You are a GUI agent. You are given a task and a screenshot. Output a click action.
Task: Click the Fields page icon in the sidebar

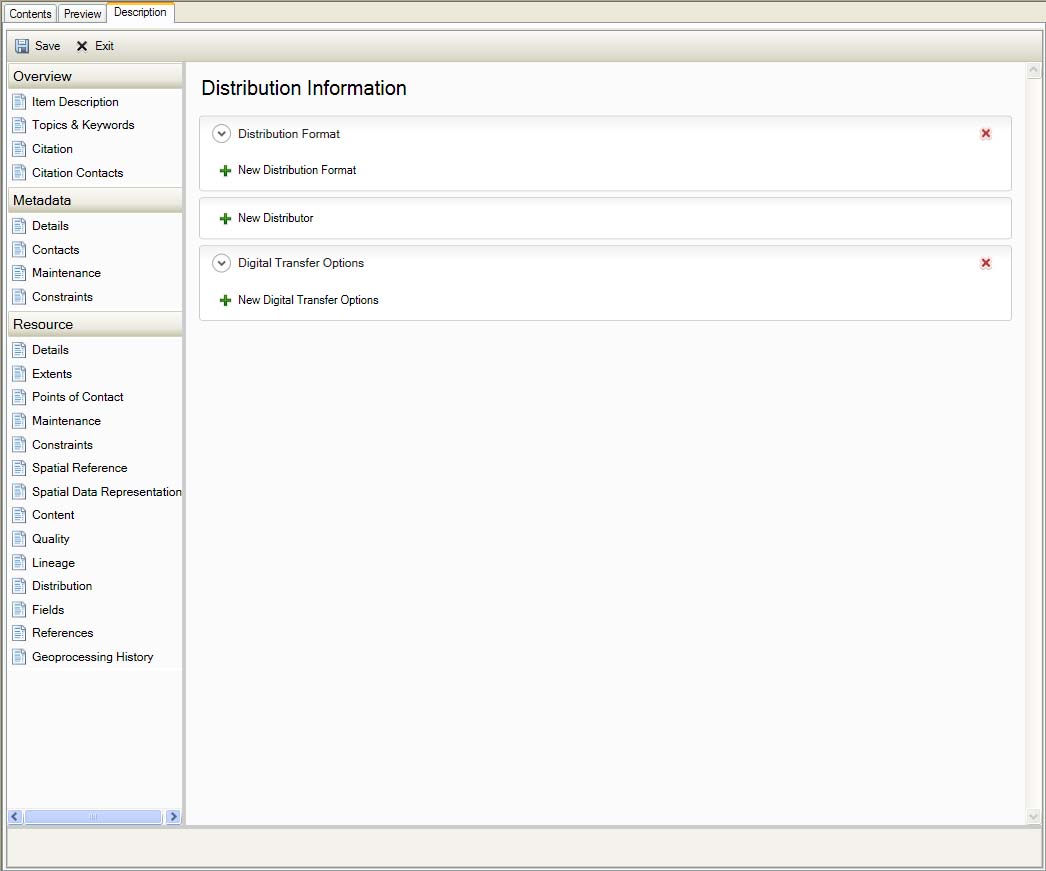coord(19,609)
